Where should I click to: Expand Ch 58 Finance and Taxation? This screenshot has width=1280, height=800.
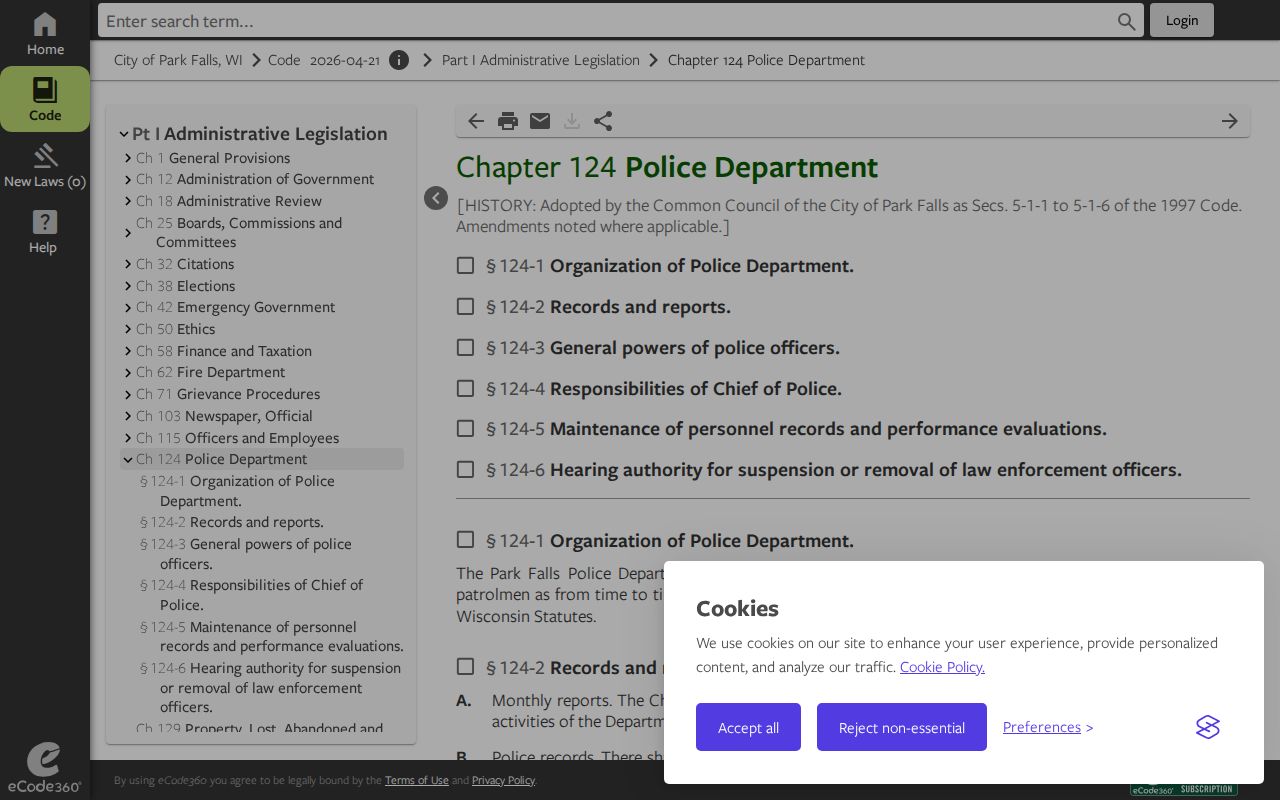tap(128, 351)
